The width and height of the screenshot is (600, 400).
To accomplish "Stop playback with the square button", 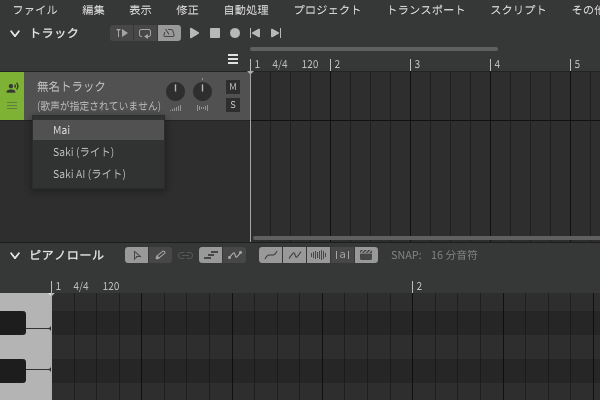I will 215,33.
